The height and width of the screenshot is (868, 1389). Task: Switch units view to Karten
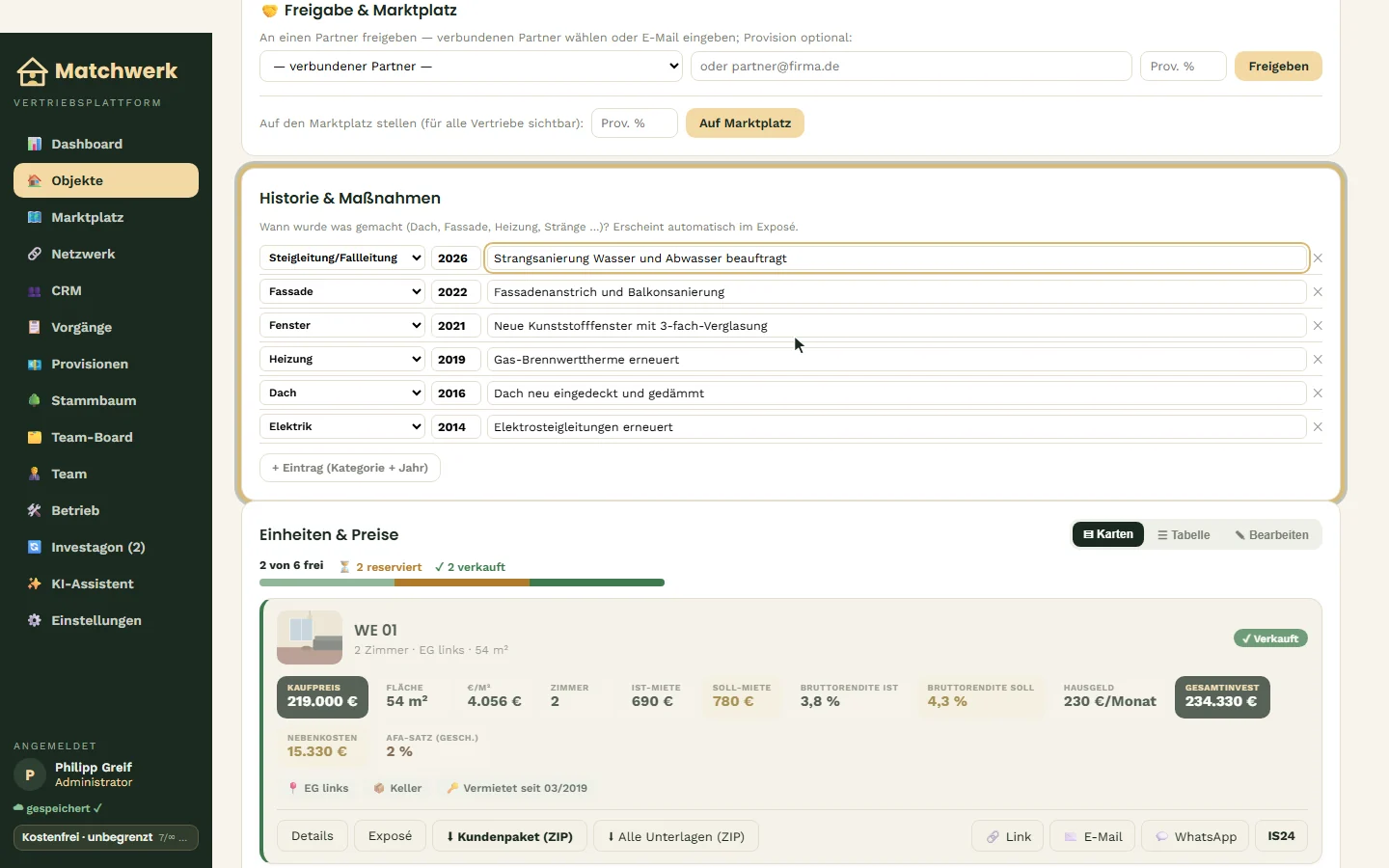click(x=1108, y=534)
